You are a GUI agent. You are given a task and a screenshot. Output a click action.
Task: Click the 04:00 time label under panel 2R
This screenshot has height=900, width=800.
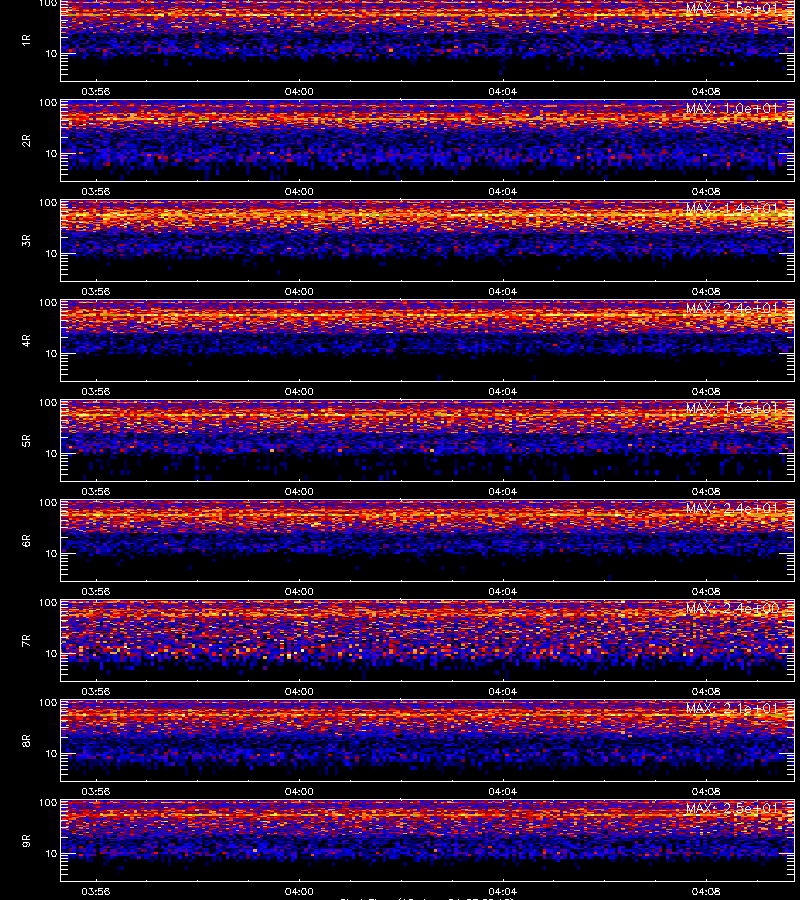299,191
